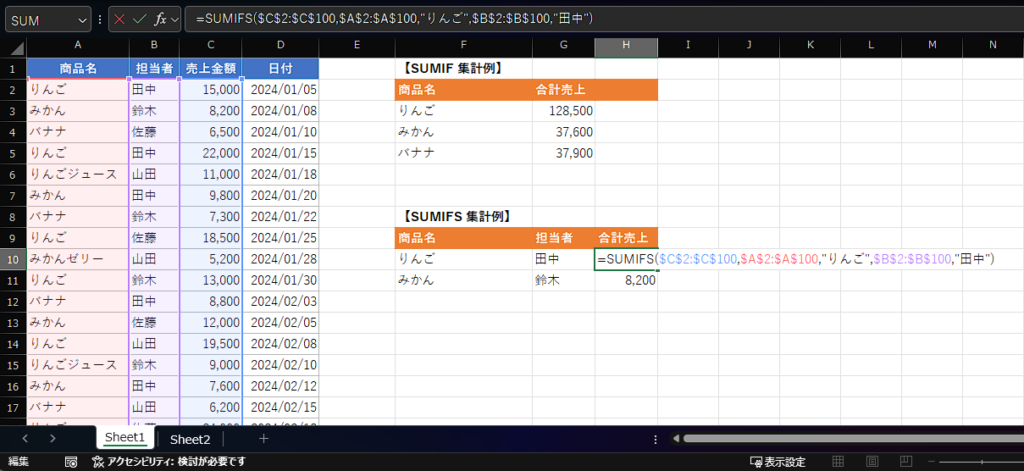
Task: Open the macro recording icon in status bar
Action: [x=71, y=462]
